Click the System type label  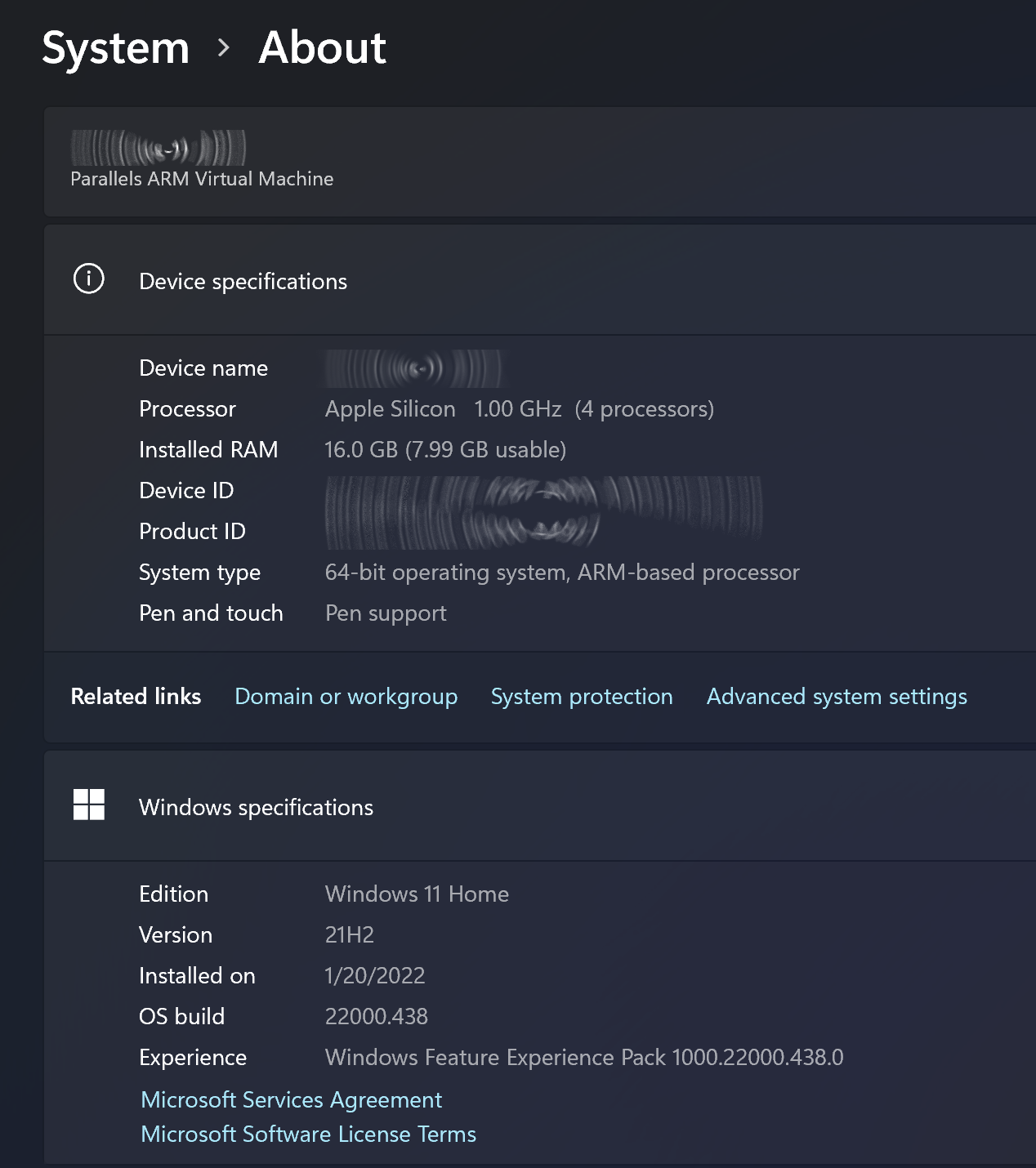199,573
